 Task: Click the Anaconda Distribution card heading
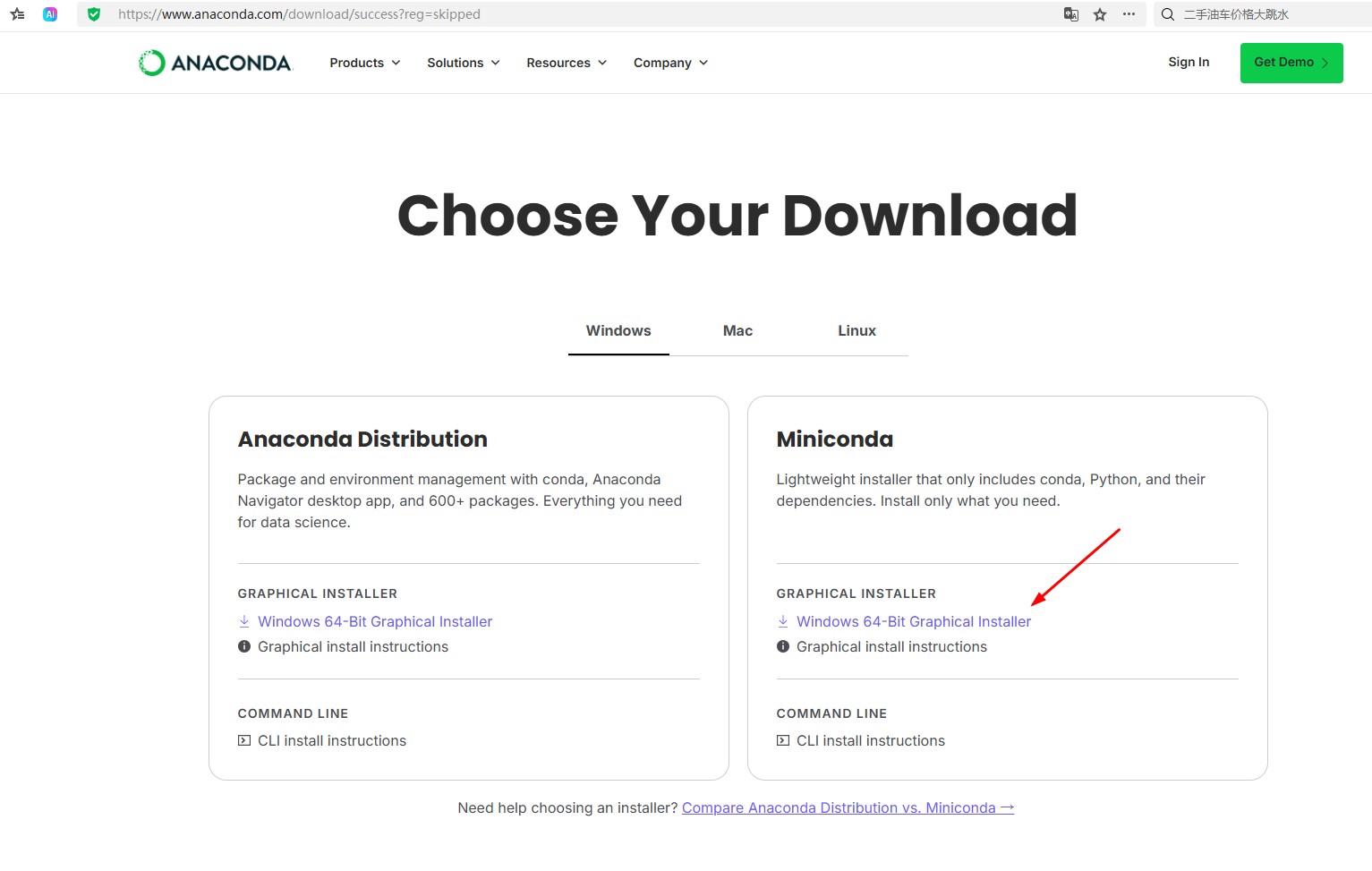tap(362, 439)
